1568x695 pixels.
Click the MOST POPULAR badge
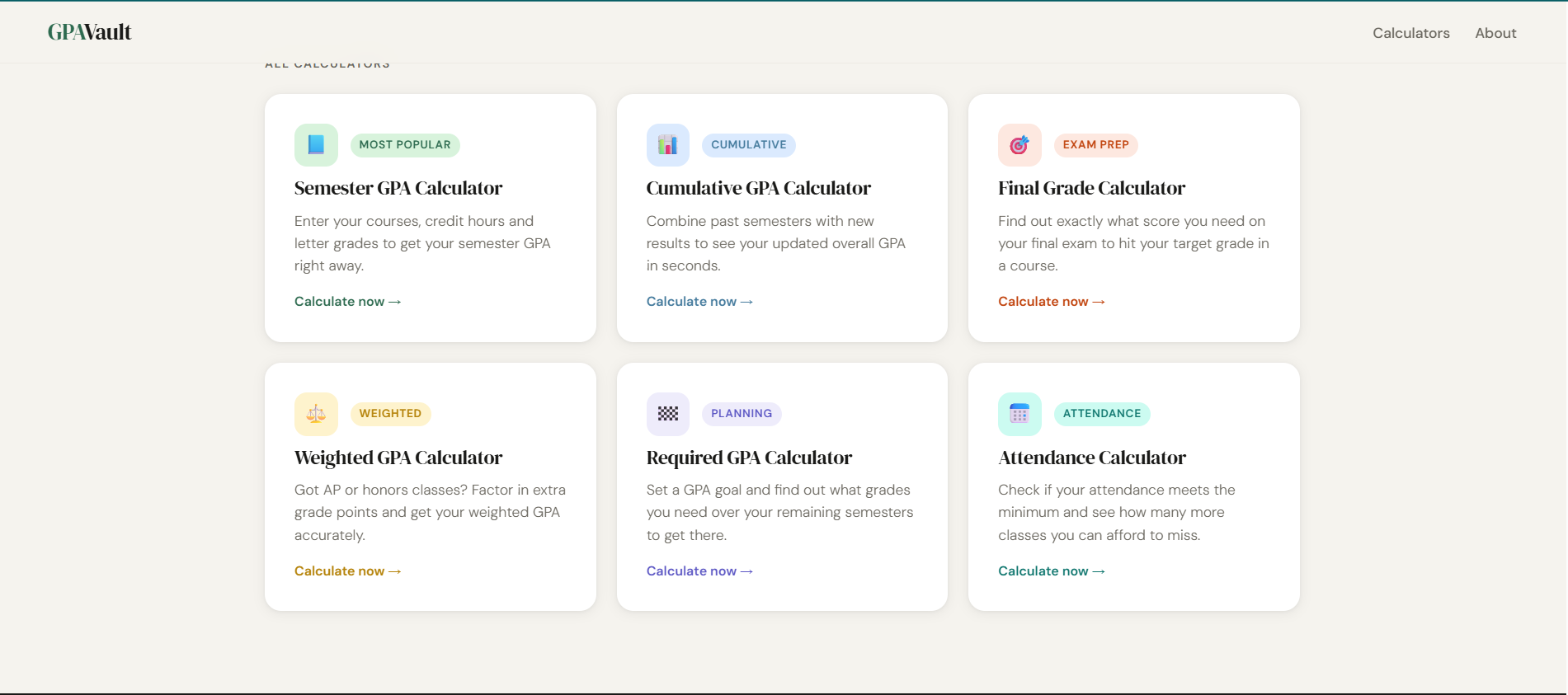[x=405, y=144]
